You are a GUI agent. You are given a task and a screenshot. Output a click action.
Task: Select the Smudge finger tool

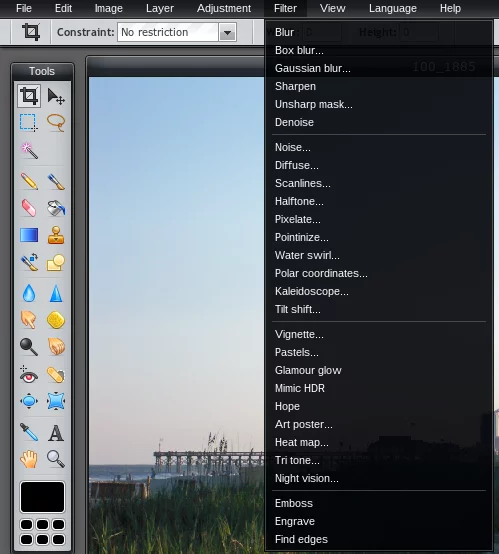(29, 320)
